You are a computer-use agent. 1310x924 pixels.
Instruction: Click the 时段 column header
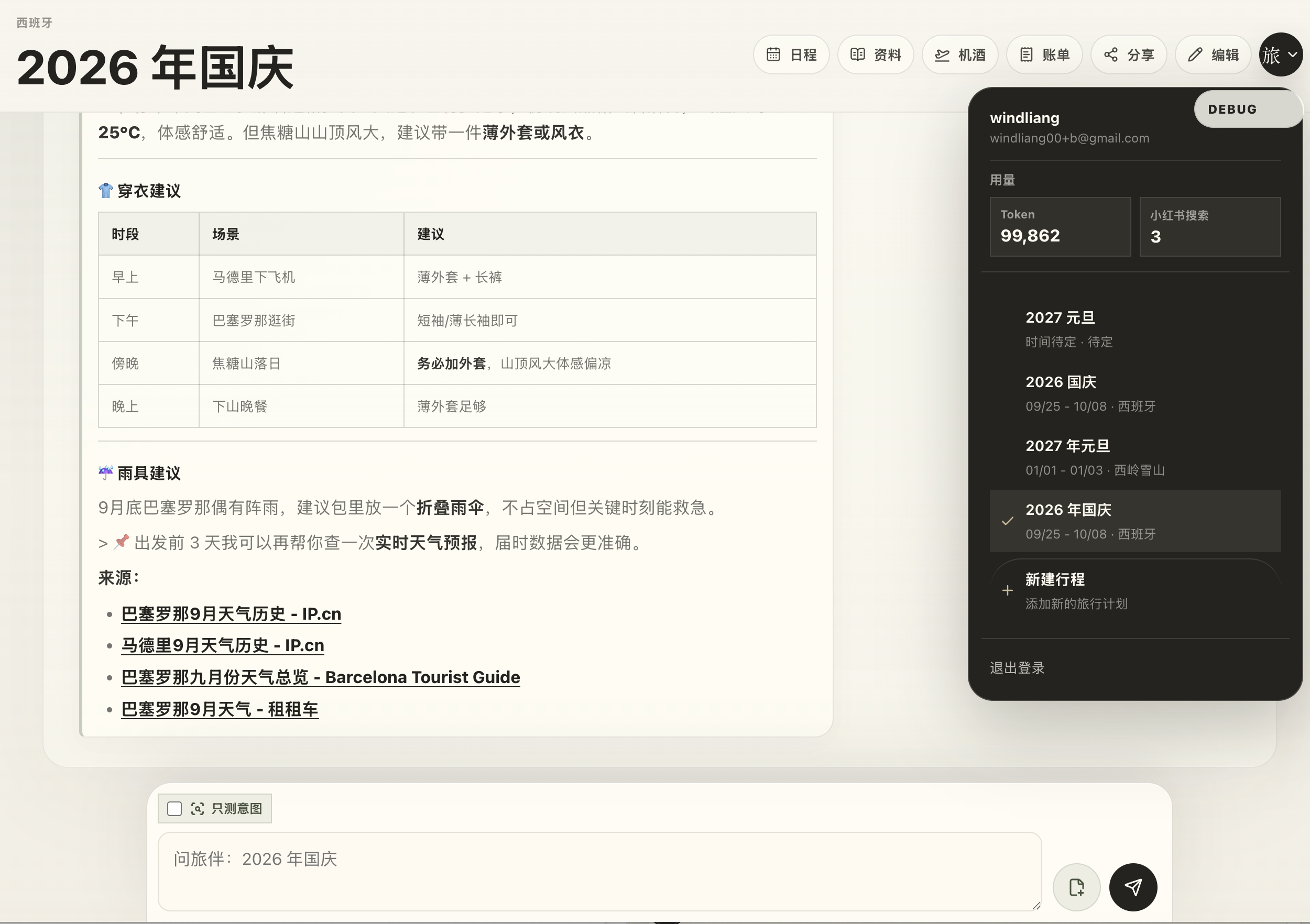tap(148, 234)
